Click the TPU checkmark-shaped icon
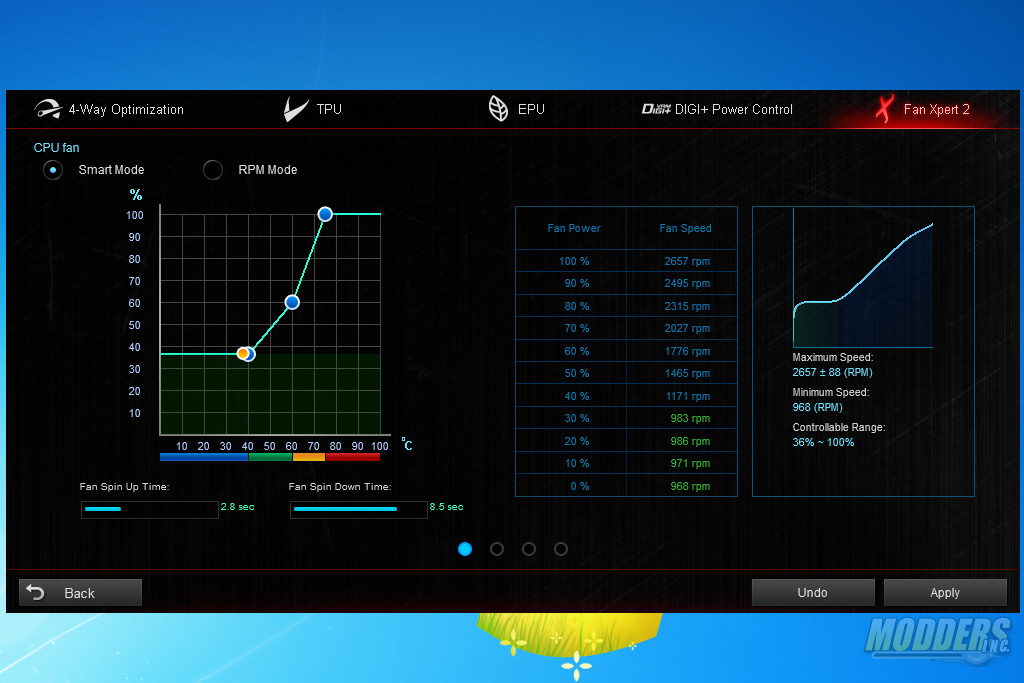The image size is (1024, 683). (x=296, y=109)
